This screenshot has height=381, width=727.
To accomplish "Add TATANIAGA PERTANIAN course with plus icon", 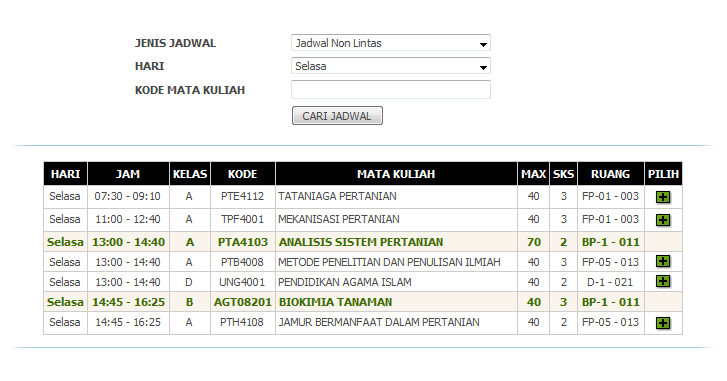I will coord(663,197).
